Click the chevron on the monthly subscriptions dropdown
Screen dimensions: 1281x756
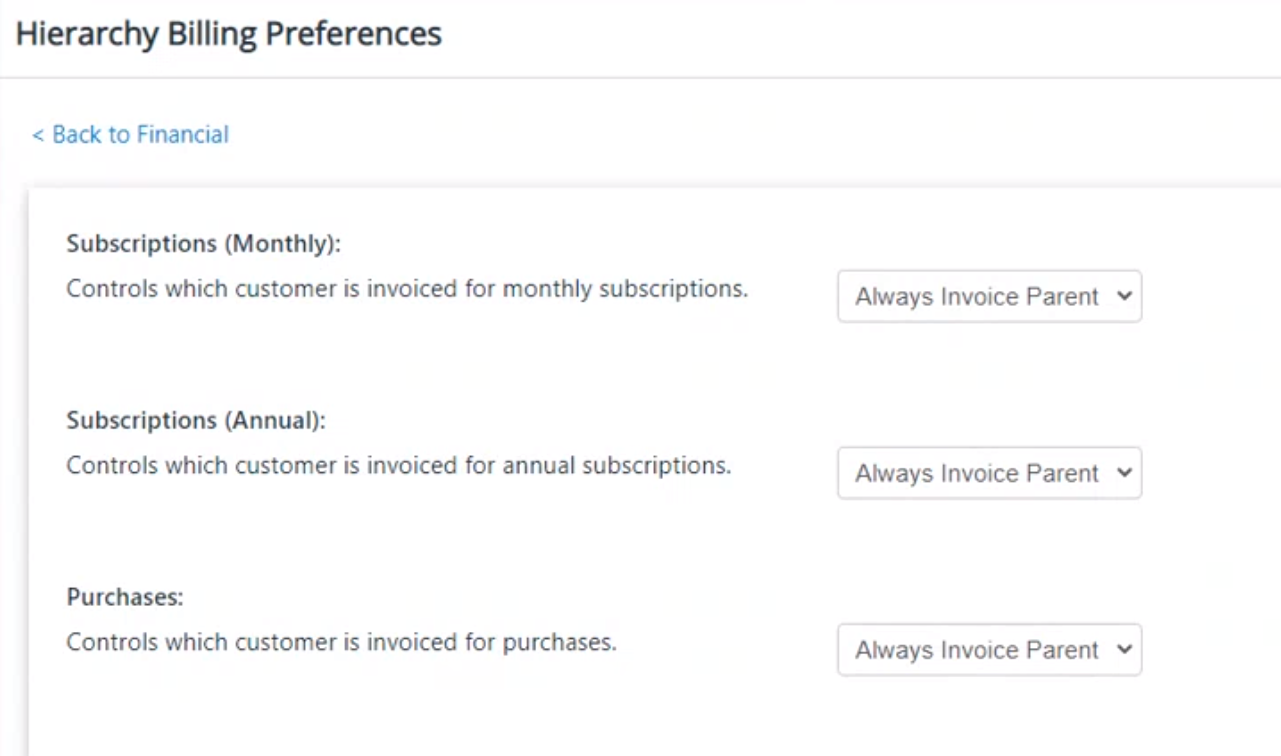pos(1123,296)
